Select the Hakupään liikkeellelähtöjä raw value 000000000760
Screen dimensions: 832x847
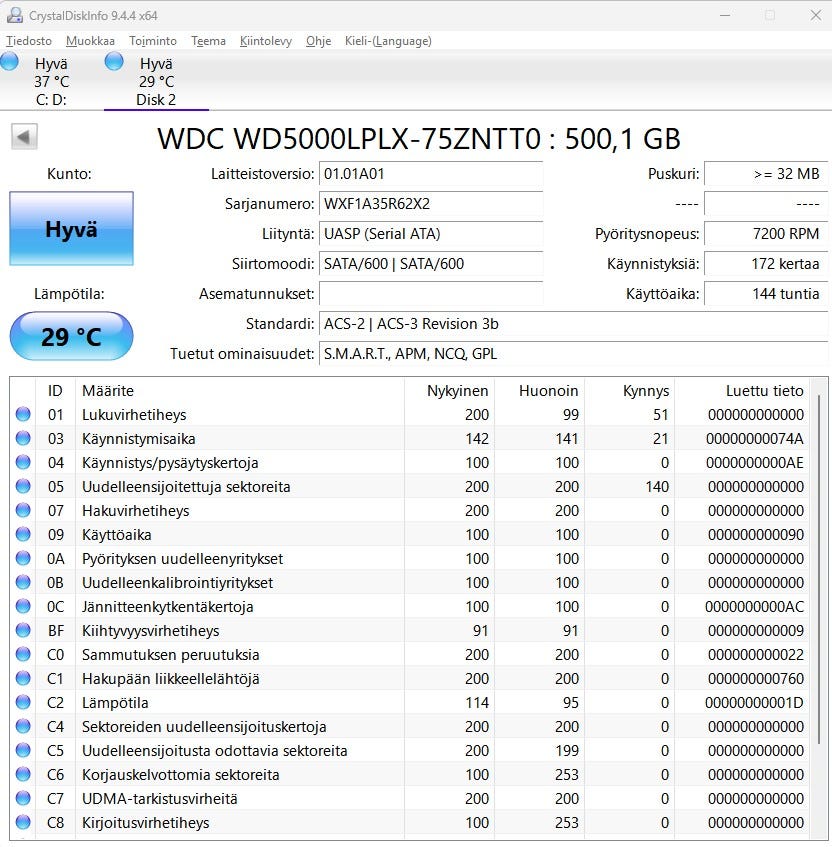(x=756, y=678)
